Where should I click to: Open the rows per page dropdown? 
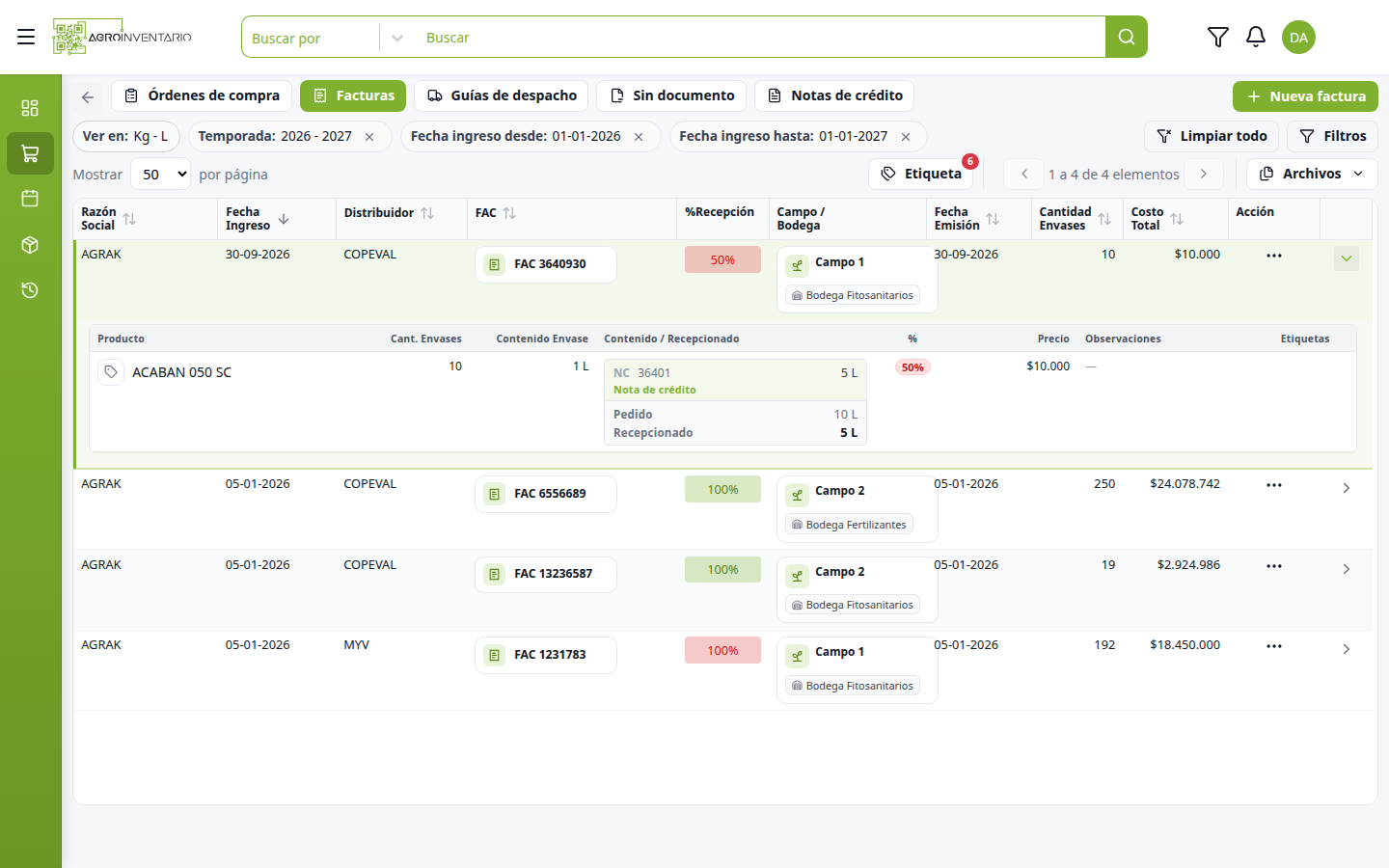161,175
